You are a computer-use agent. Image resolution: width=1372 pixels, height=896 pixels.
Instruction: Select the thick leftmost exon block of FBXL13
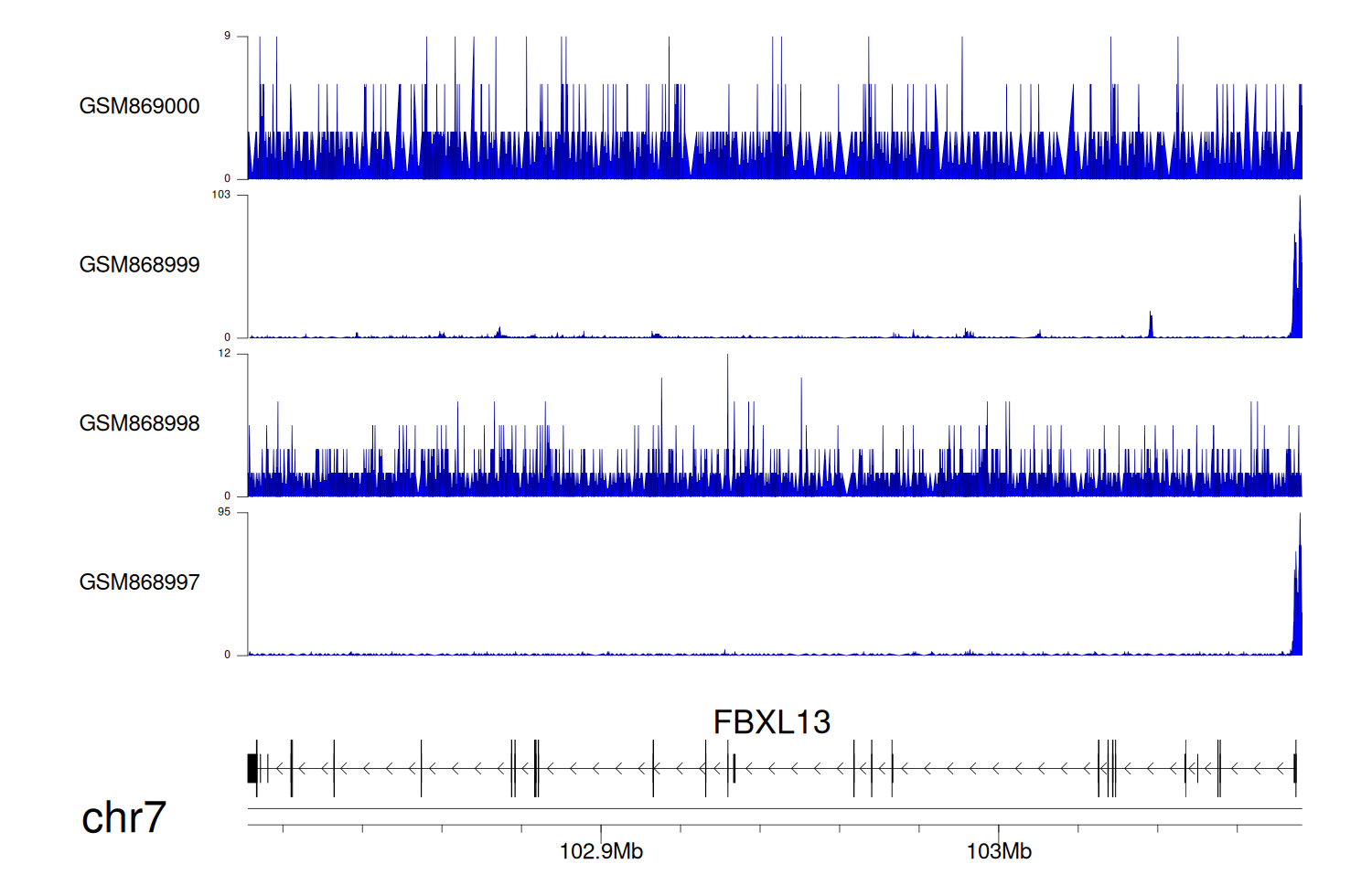(252, 768)
